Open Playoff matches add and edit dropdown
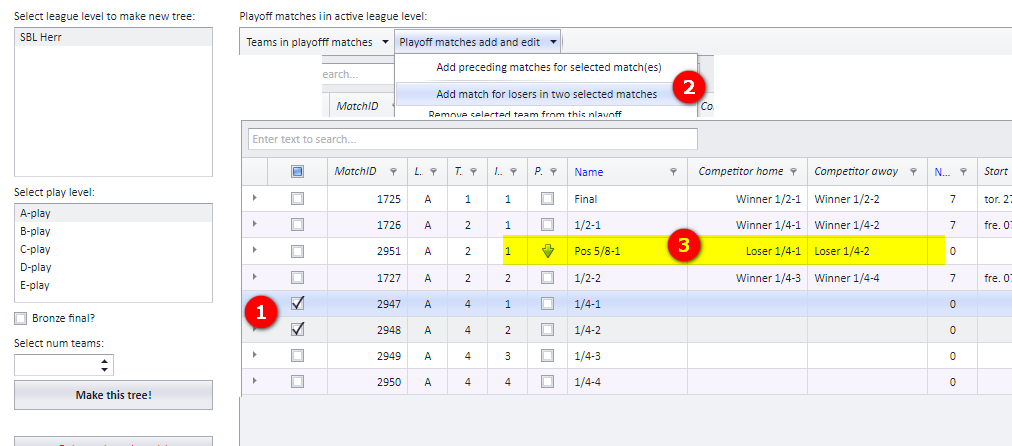 (x=478, y=42)
